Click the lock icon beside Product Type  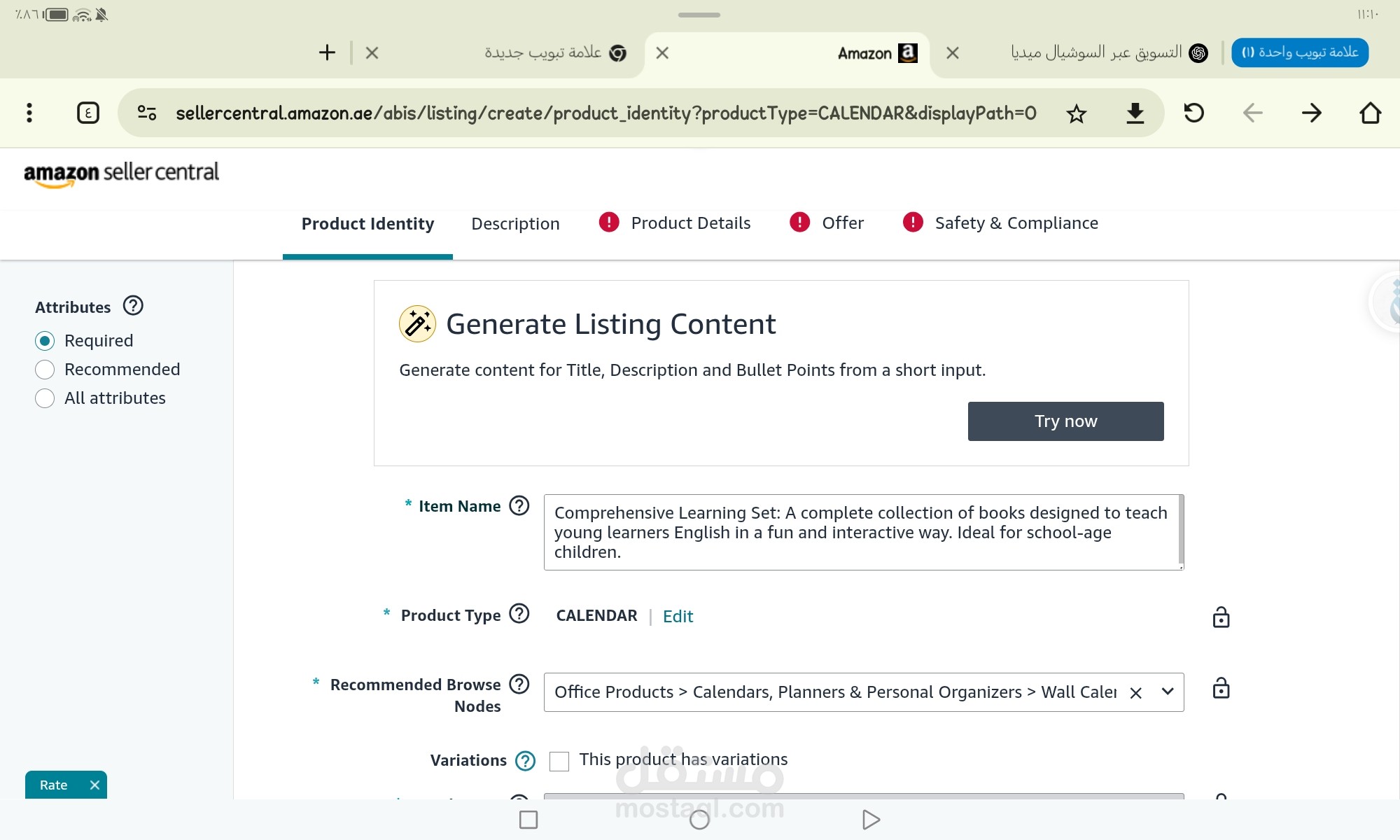[1221, 617]
